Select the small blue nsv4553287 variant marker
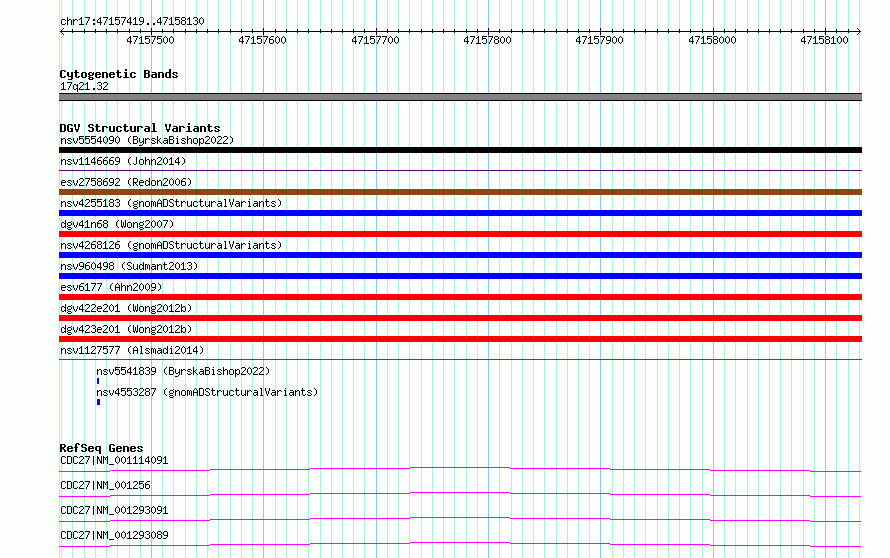The height and width of the screenshot is (558, 890). [x=98, y=402]
